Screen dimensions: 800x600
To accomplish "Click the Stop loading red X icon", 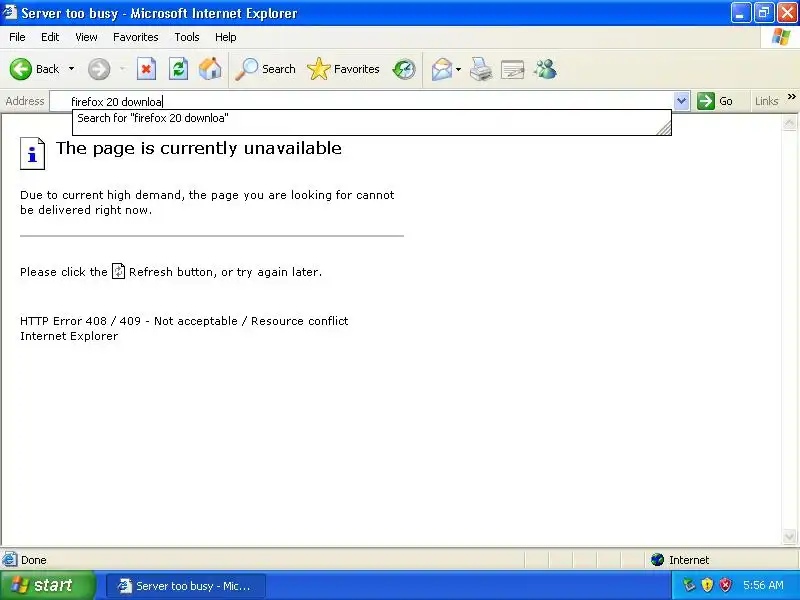I will pyautogui.click(x=146, y=69).
